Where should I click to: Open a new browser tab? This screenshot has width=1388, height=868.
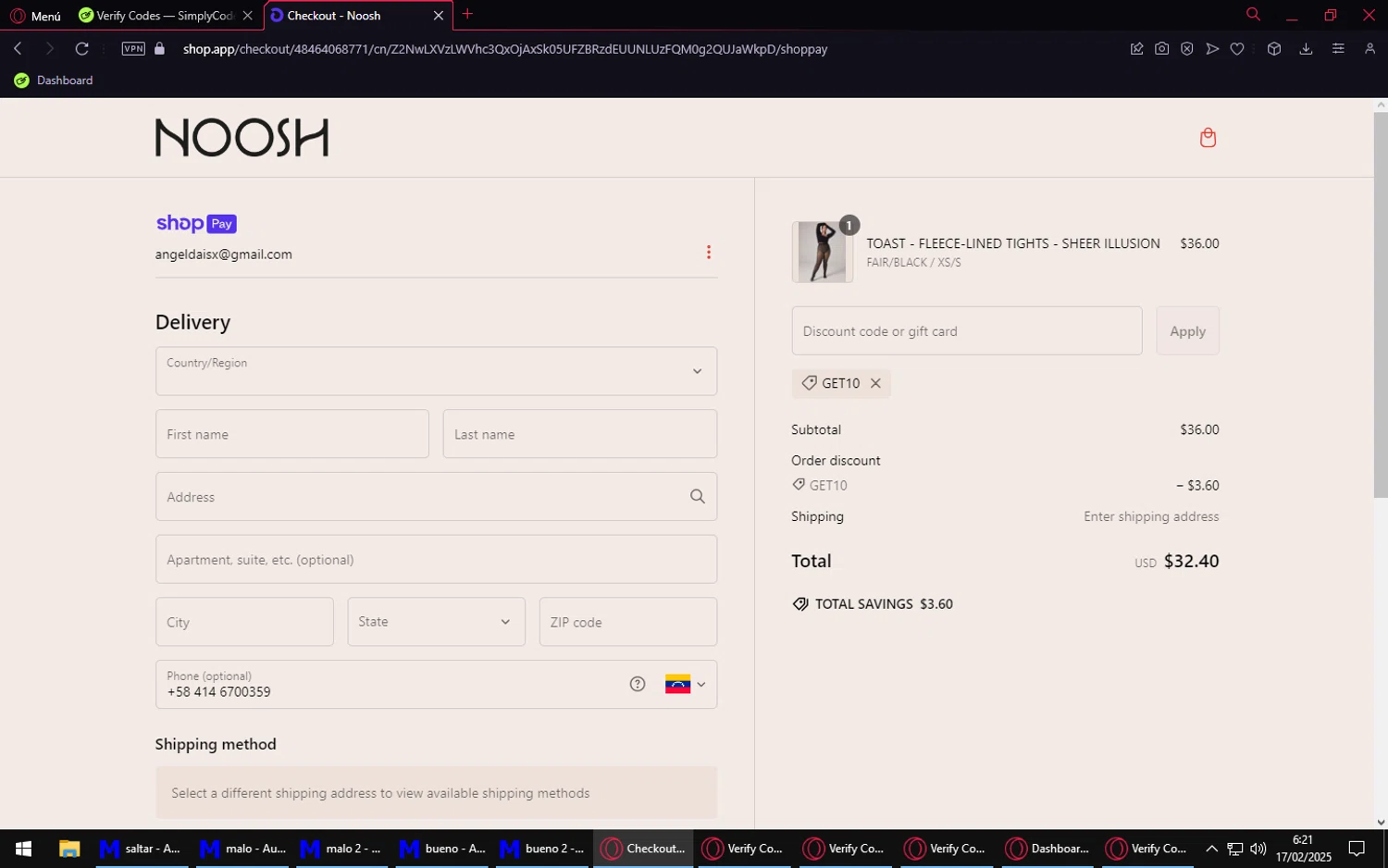coord(467,14)
